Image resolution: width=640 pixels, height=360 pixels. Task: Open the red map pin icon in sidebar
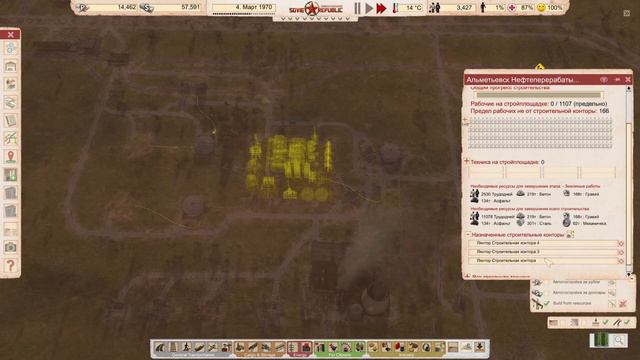click(x=11, y=156)
